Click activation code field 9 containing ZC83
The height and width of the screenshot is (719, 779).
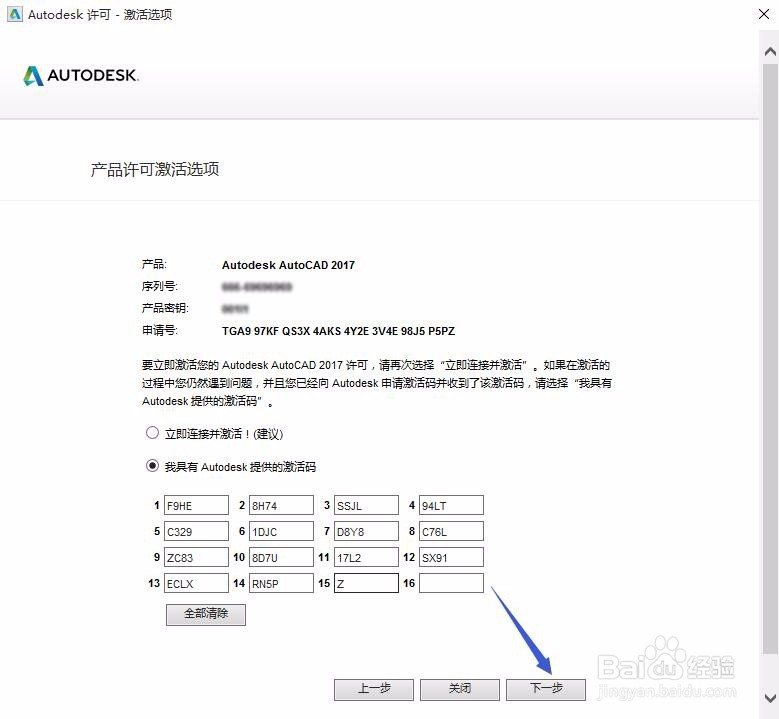[x=196, y=557]
